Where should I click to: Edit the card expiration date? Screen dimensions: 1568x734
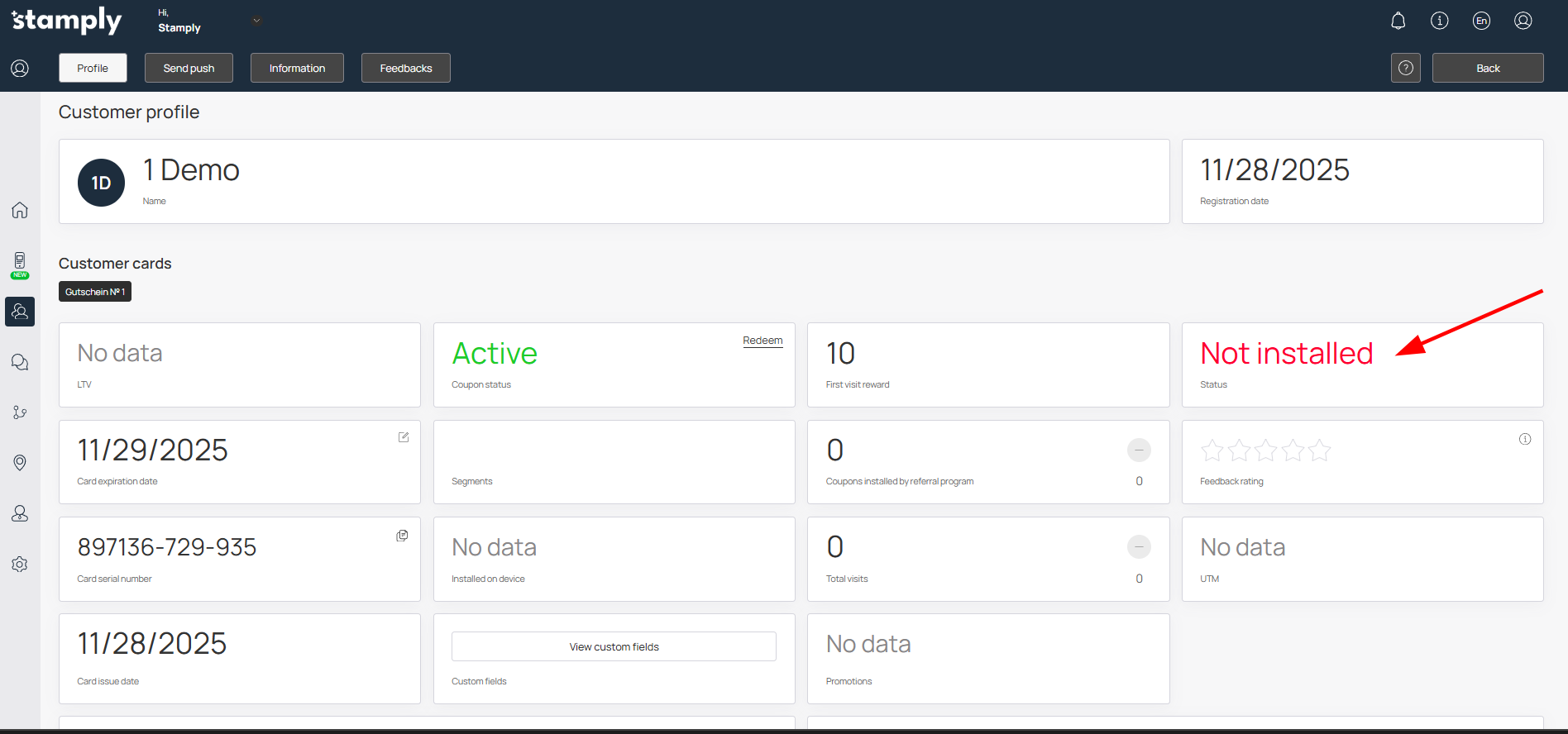(x=404, y=437)
